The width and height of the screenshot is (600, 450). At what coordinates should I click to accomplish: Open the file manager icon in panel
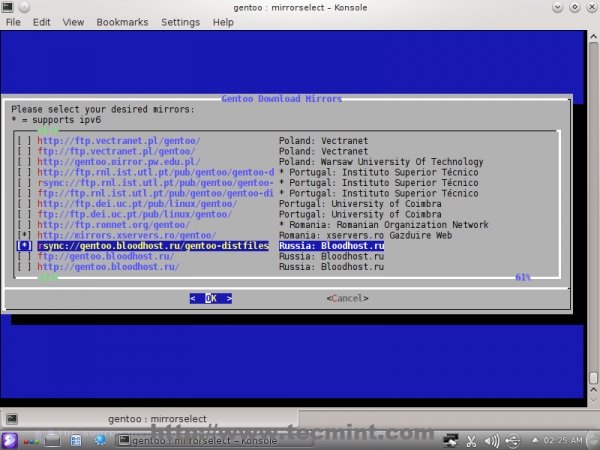(x=52, y=441)
